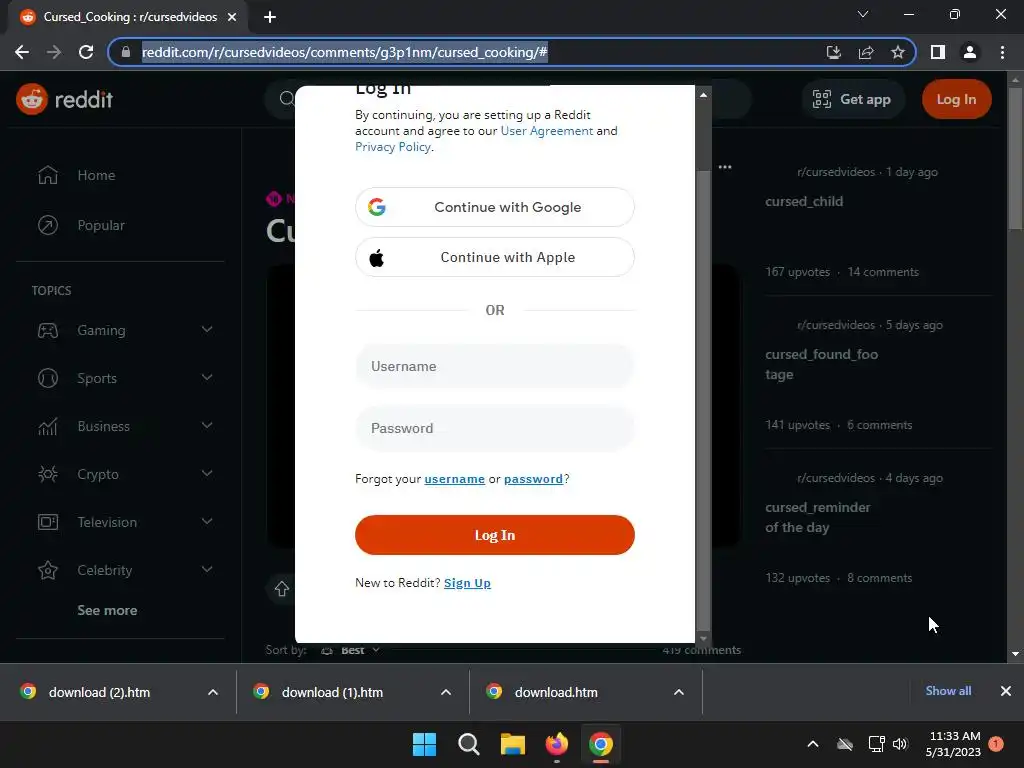Click Log In button in page header

pyautogui.click(x=956, y=99)
